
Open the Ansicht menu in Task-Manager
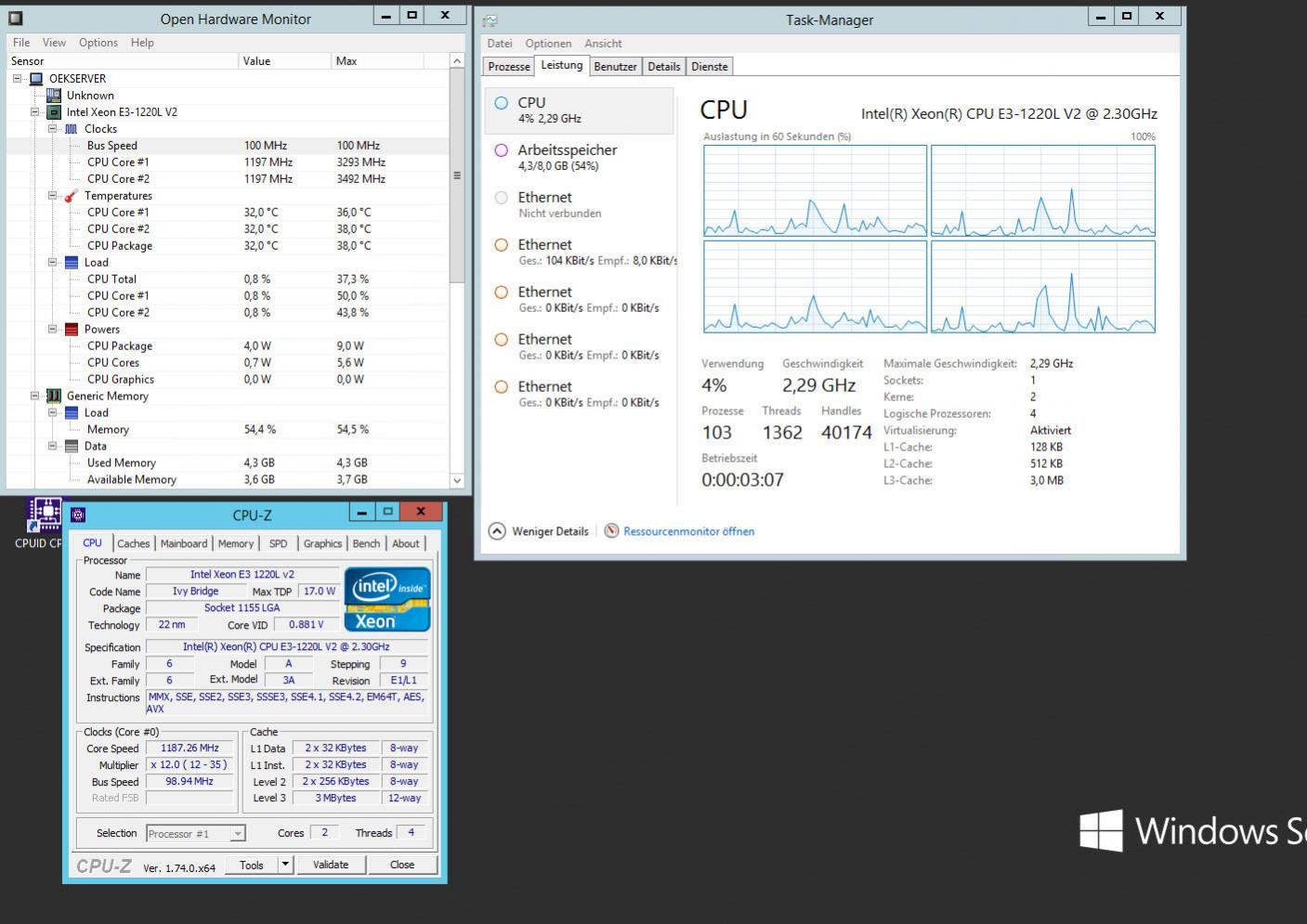point(603,44)
